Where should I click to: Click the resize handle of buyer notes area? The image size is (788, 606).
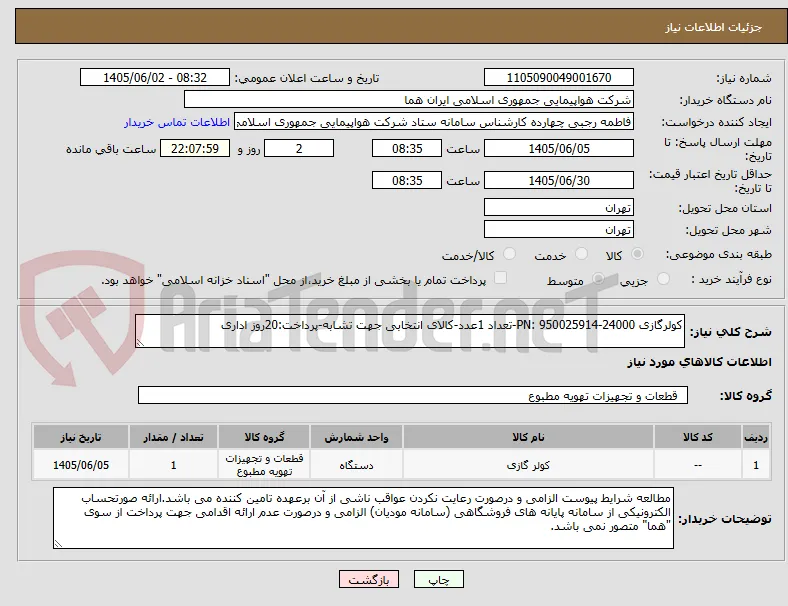(x=58, y=544)
